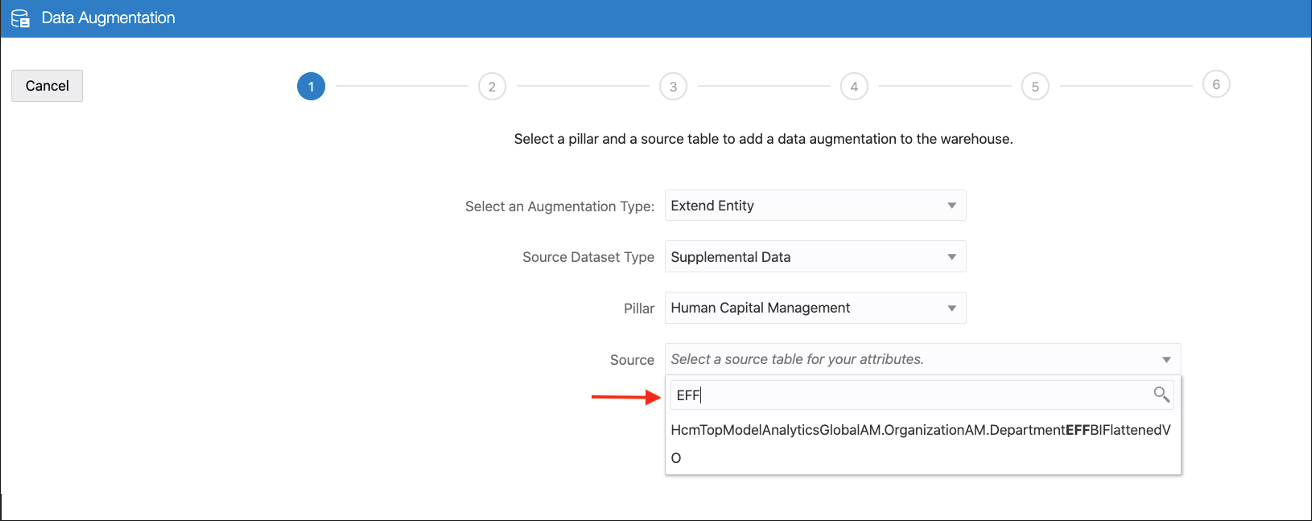Select step 3 in the progress train
Image resolution: width=1312 pixels, height=521 pixels.
673,87
